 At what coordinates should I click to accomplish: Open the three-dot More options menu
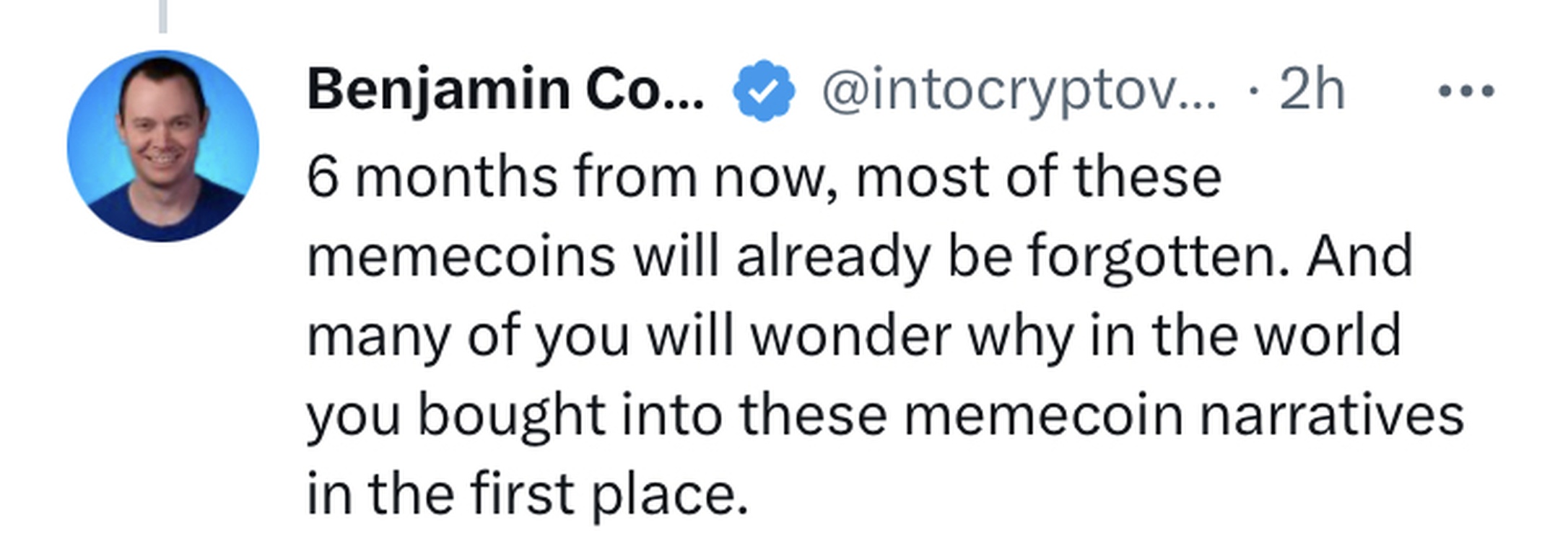point(1465,92)
